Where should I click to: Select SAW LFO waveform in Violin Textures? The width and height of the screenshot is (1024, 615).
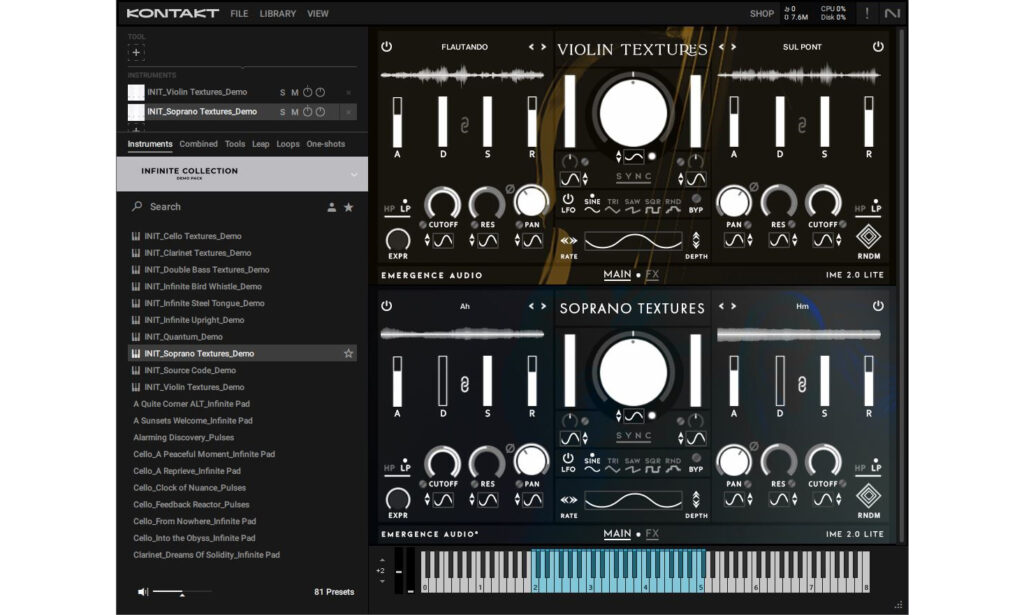click(632, 206)
